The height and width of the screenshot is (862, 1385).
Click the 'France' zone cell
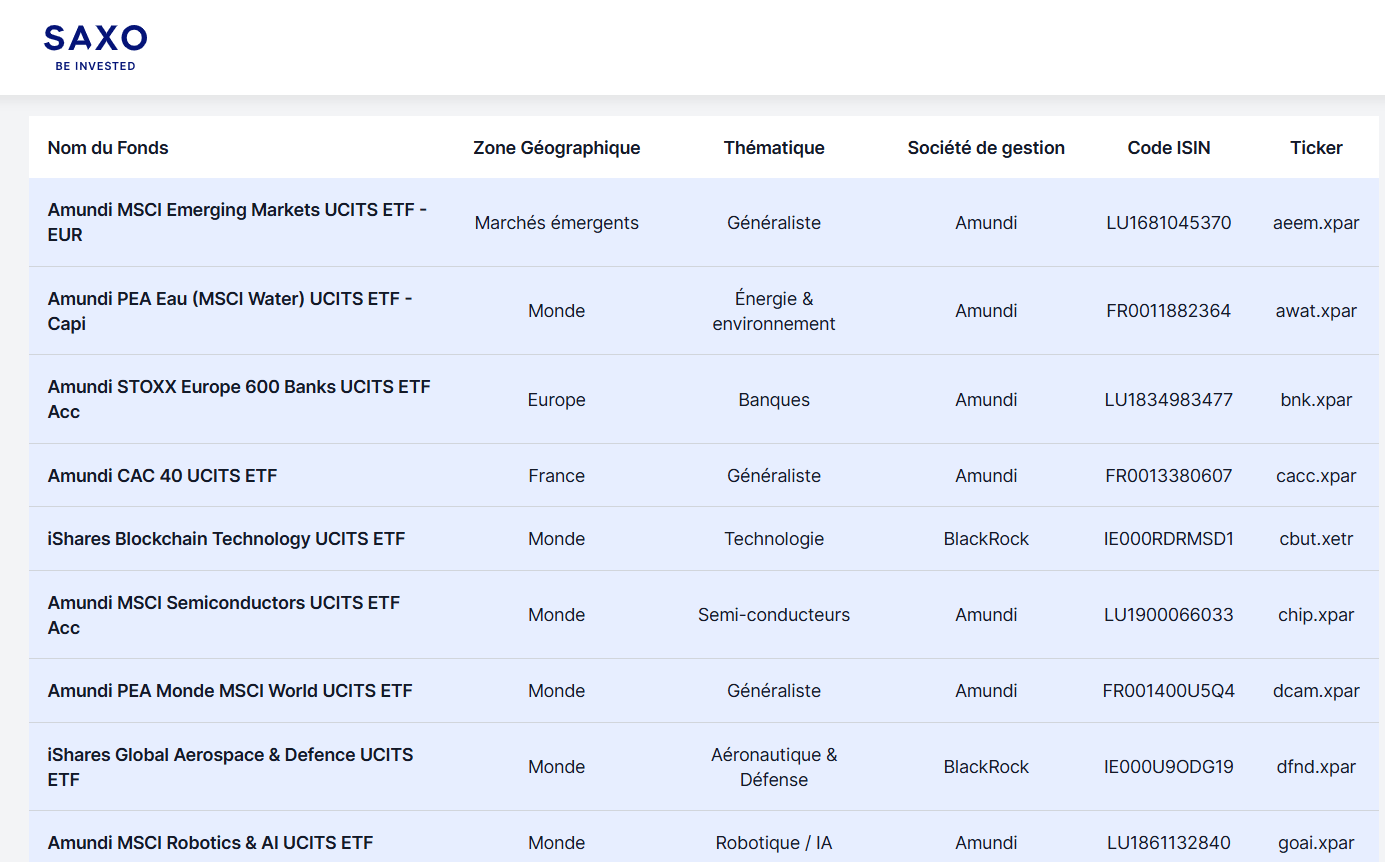557,476
